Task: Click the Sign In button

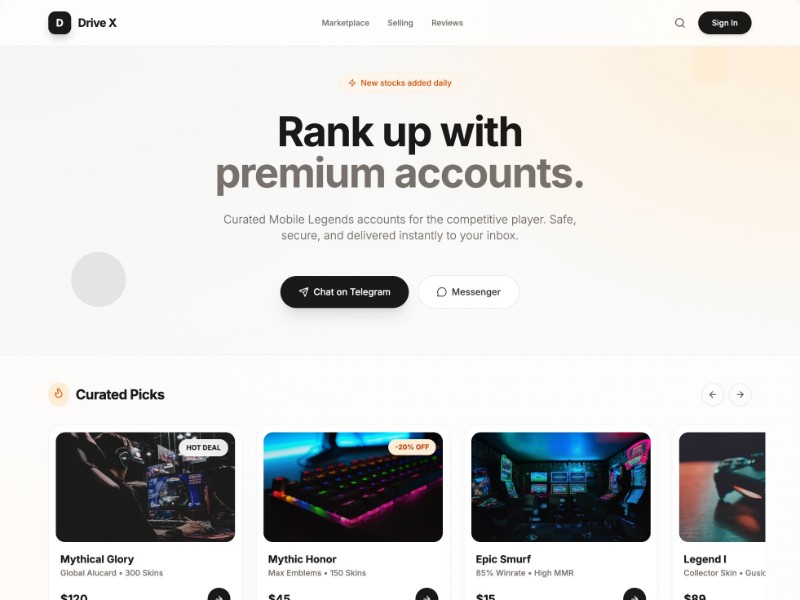Action: (x=724, y=23)
